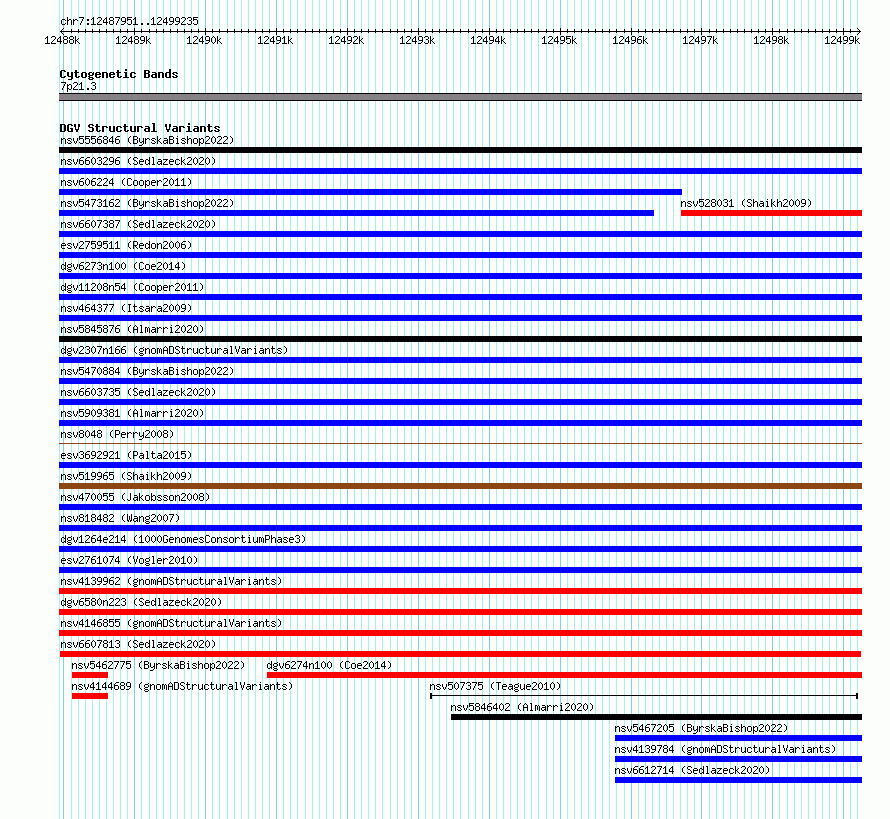890x819 pixels.
Task: Click the nsv5467205 (ByrskaBishop2022) label
Action: point(701,728)
